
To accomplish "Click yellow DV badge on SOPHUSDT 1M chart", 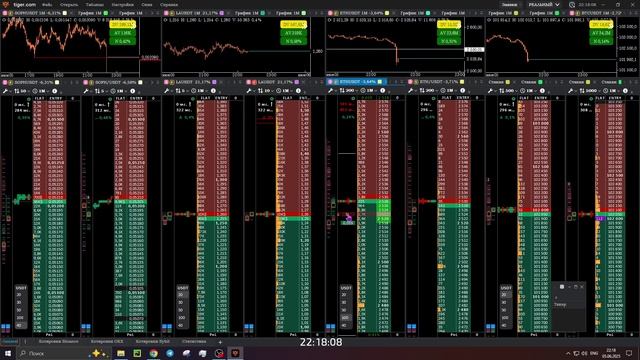I will click(x=122, y=25).
